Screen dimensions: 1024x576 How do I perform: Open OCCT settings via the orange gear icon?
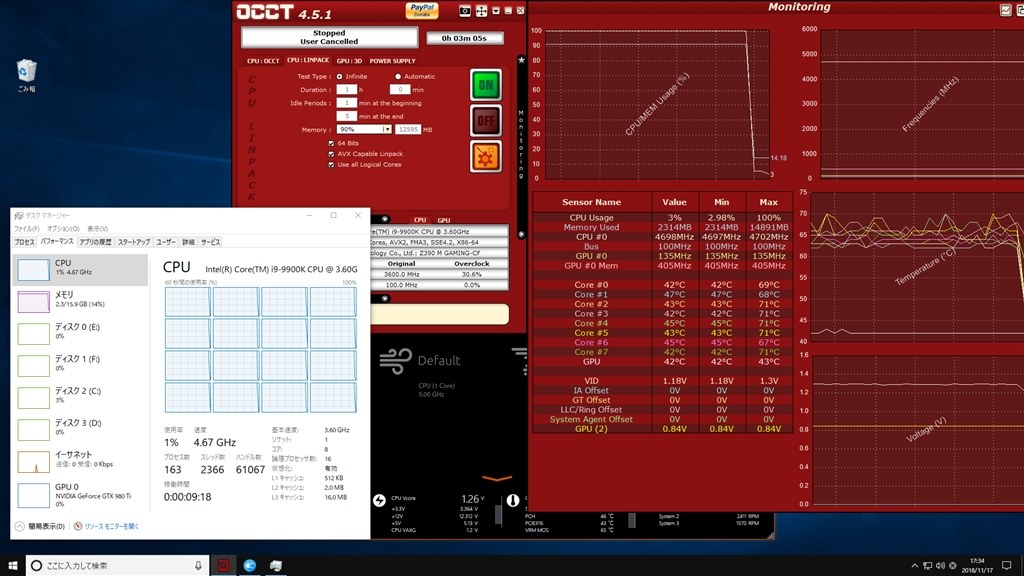[x=486, y=157]
